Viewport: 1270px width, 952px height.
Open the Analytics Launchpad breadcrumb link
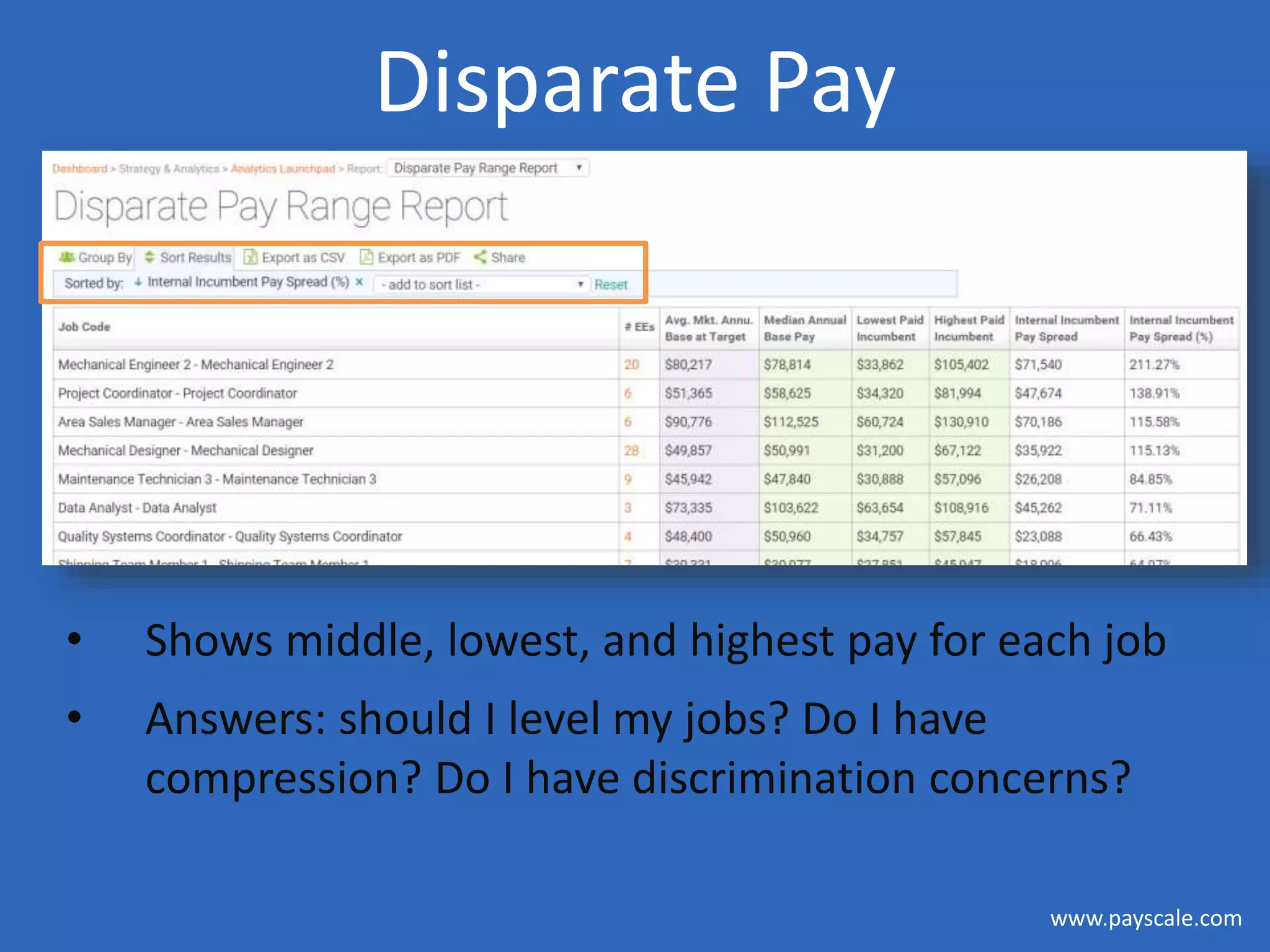click(283, 169)
